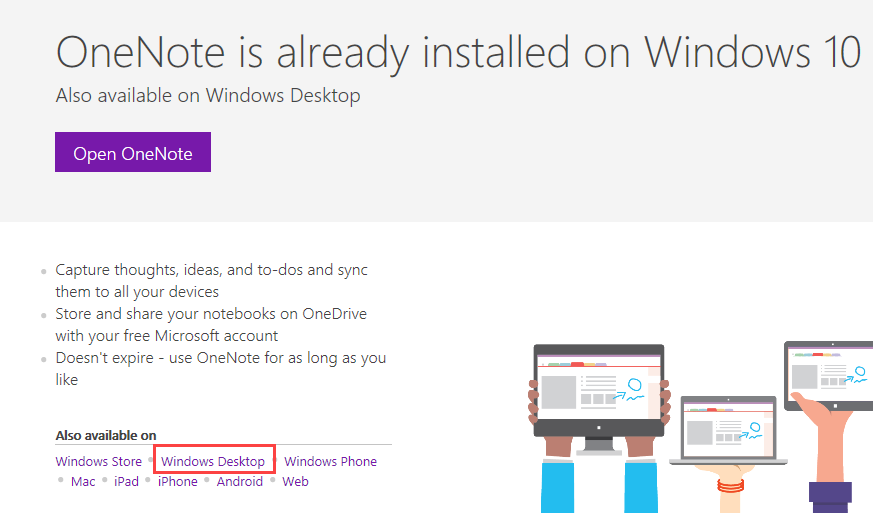Open the Web version link
Screen dimensions: 873x513
295,482
